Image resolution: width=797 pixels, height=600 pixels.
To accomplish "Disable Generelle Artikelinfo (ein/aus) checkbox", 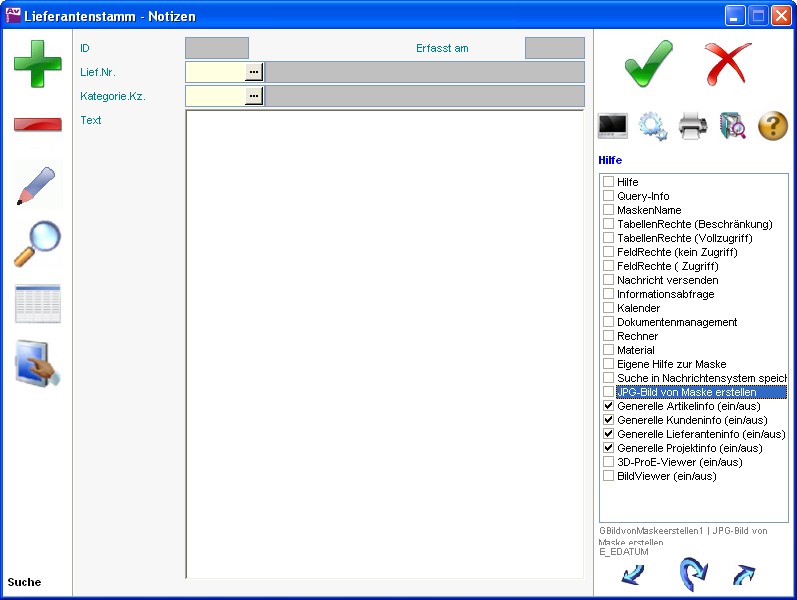I will (608, 407).
